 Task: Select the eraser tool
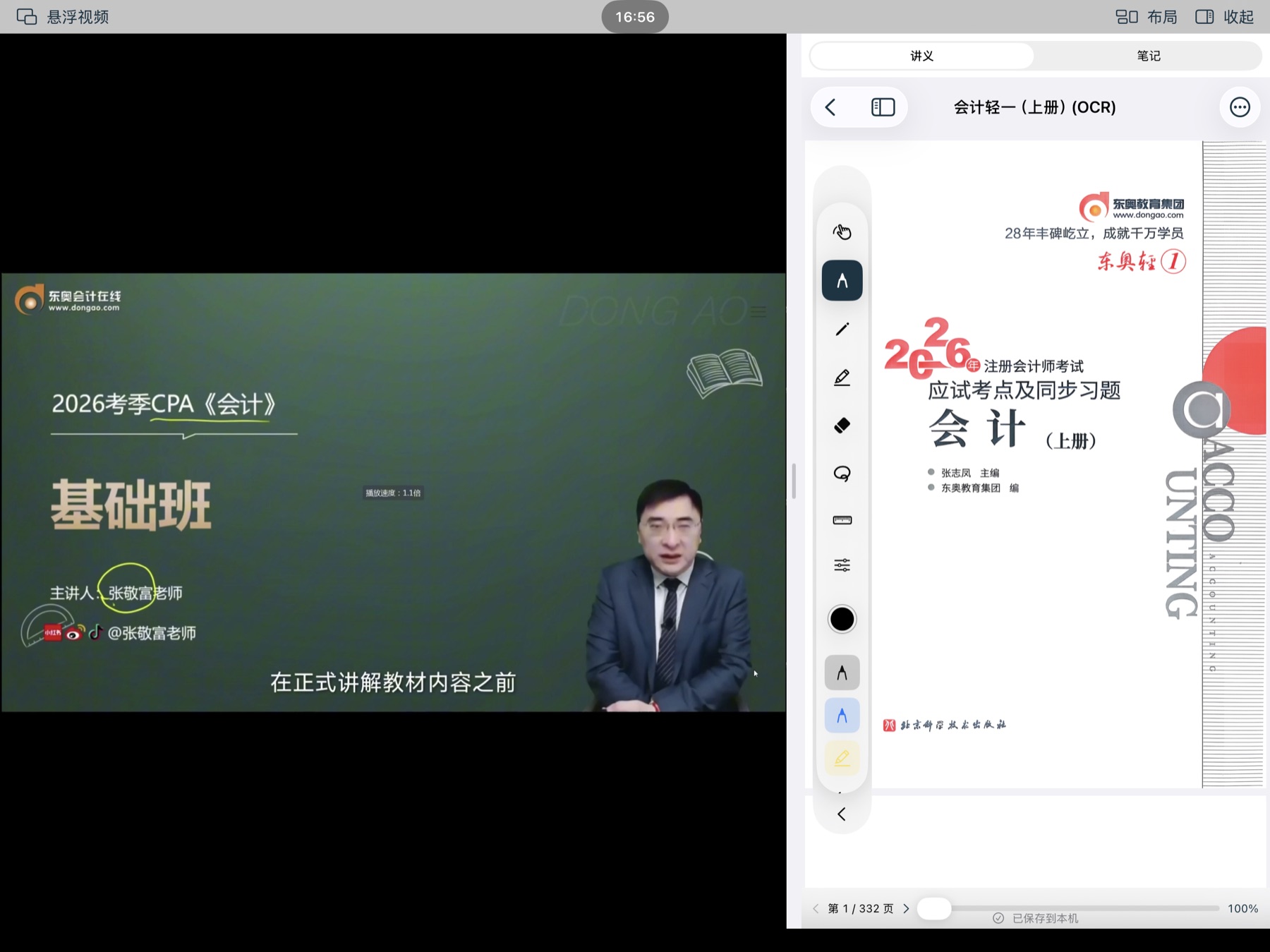(x=842, y=425)
